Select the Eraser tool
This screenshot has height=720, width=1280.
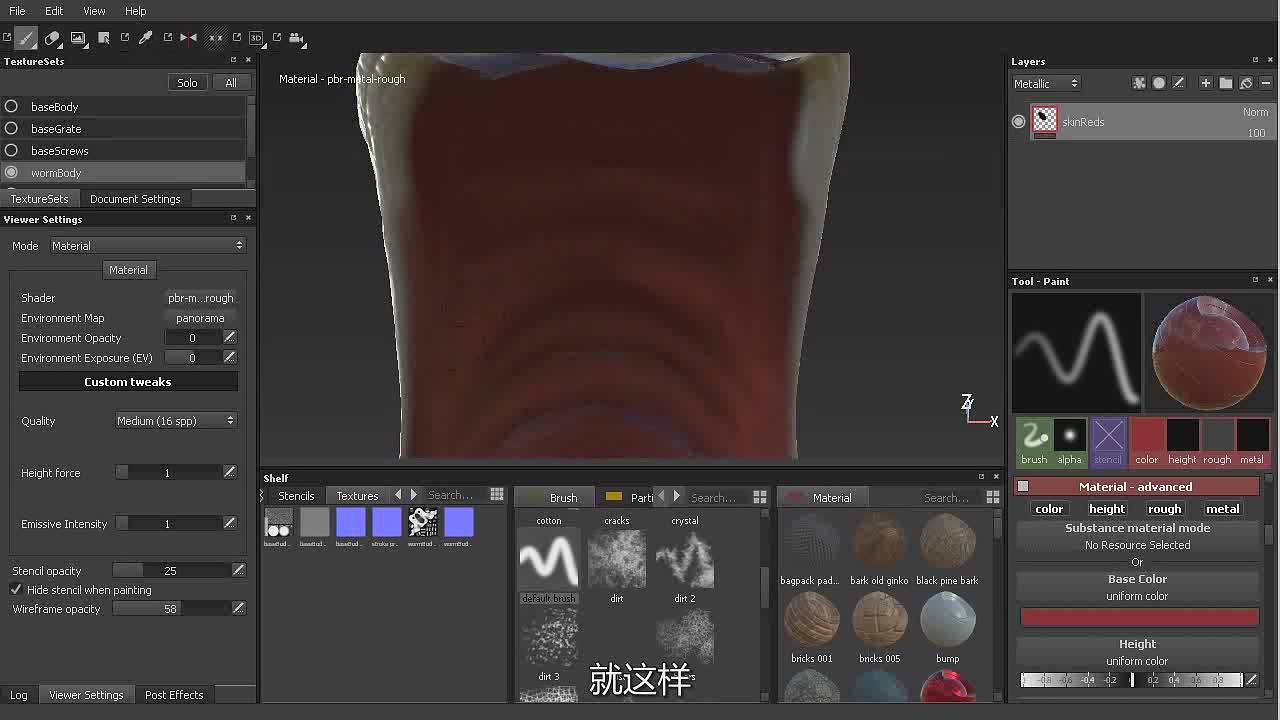(52, 38)
